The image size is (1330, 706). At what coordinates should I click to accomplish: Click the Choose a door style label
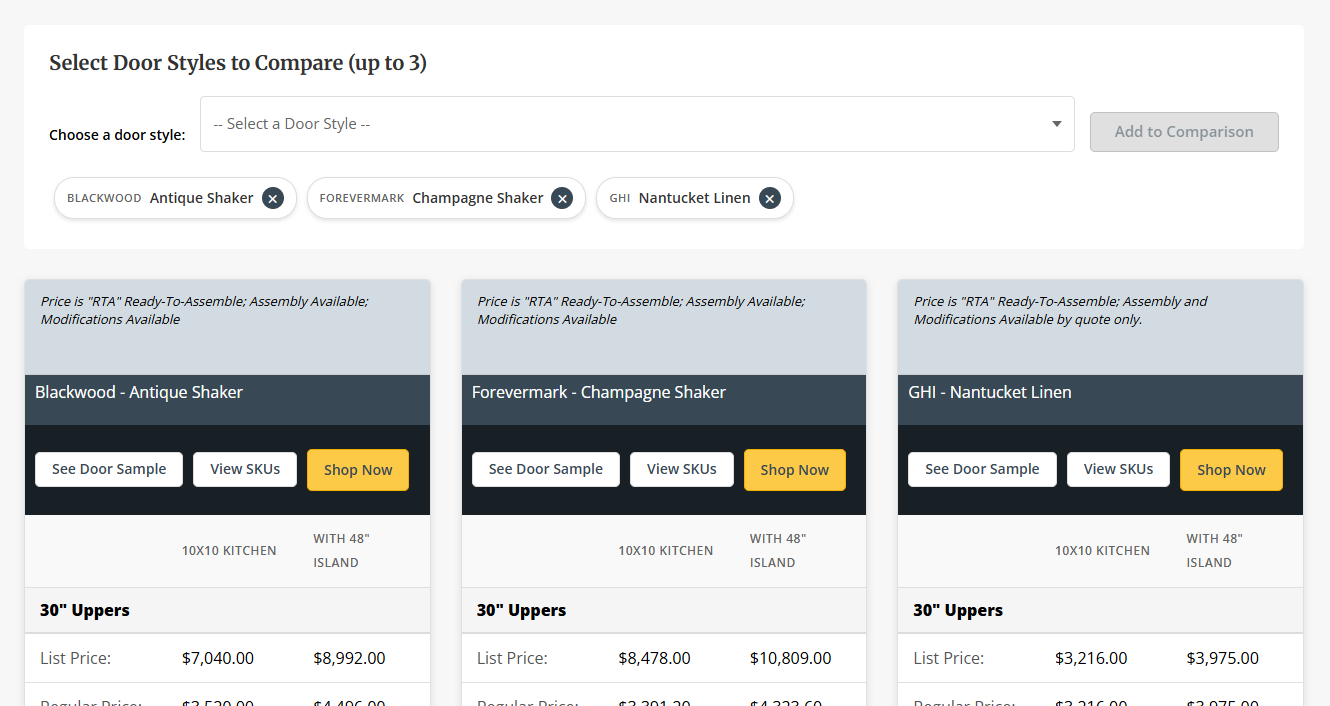pyautogui.click(x=117, y=135)
